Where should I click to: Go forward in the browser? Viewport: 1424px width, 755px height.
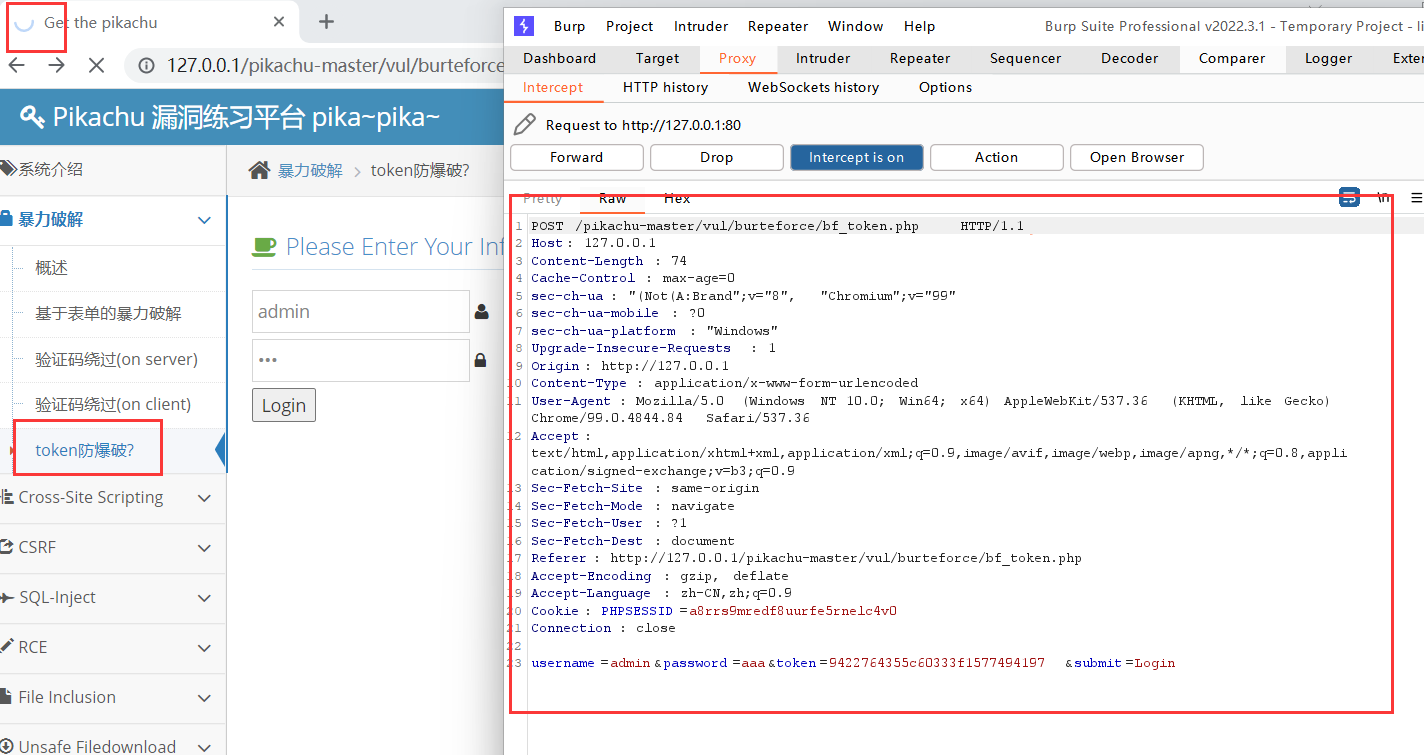(56, 65)
